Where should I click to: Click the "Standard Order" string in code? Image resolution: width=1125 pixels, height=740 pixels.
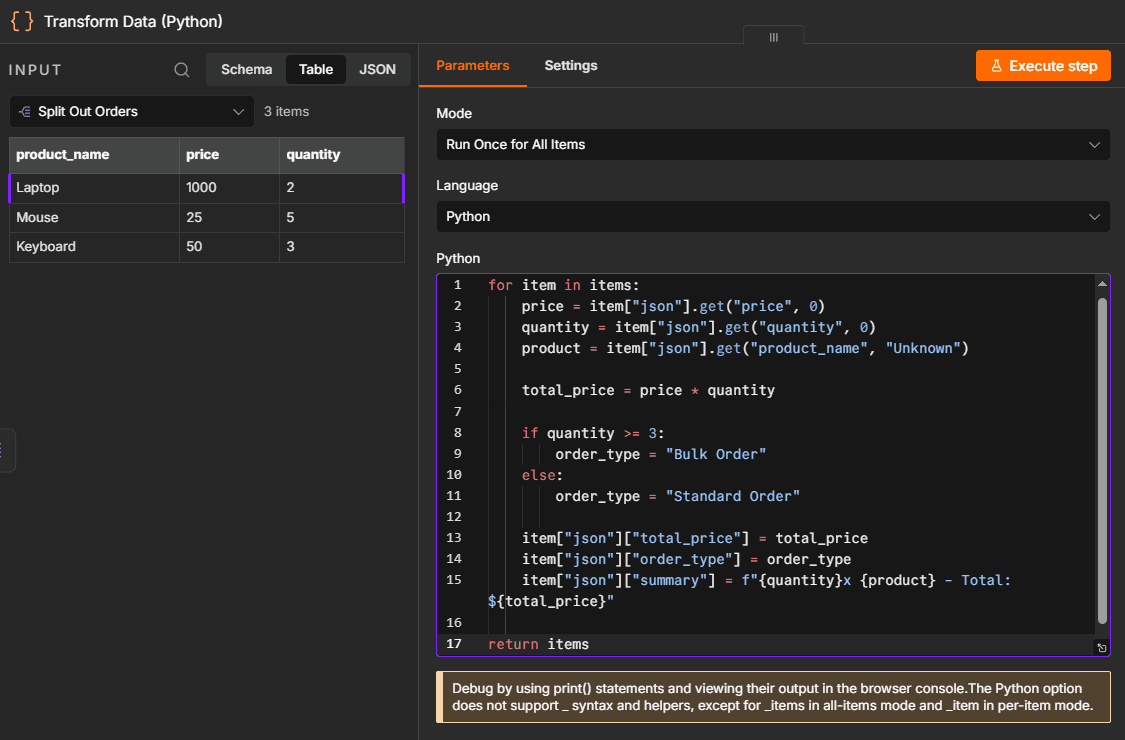pyautogui.click(x=732, y=497)
